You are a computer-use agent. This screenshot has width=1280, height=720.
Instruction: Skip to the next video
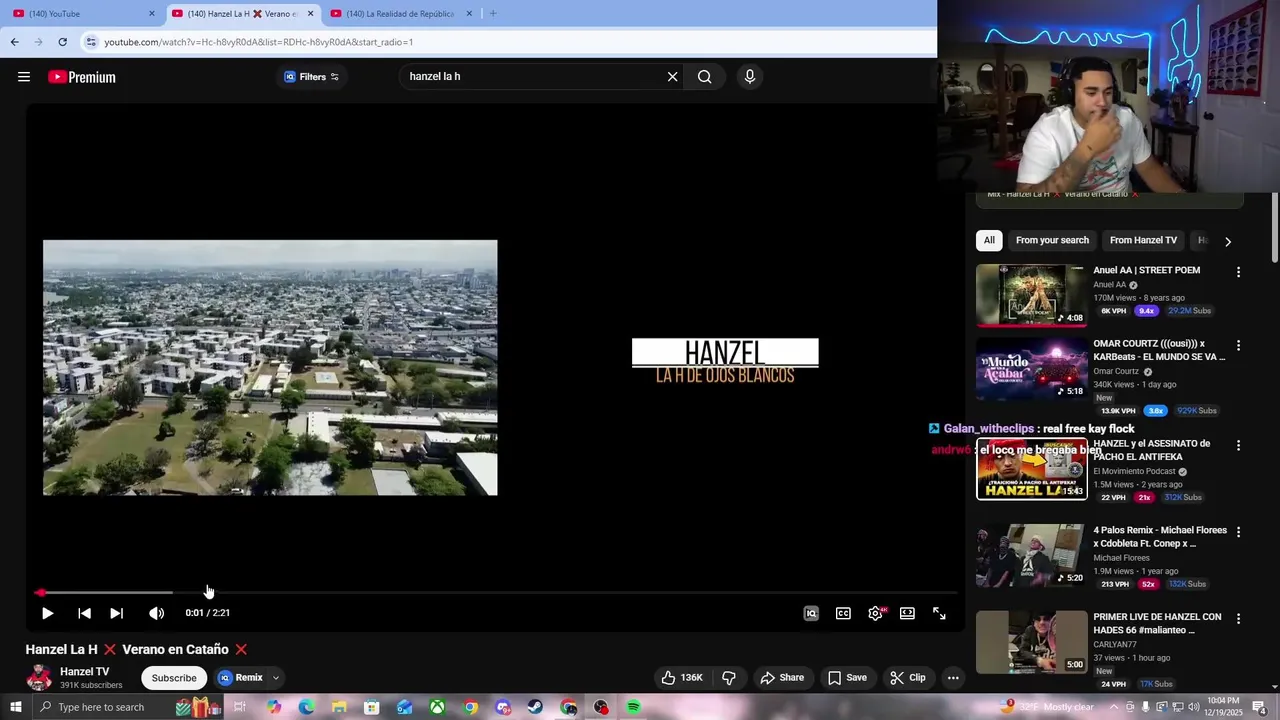[116, 613]
